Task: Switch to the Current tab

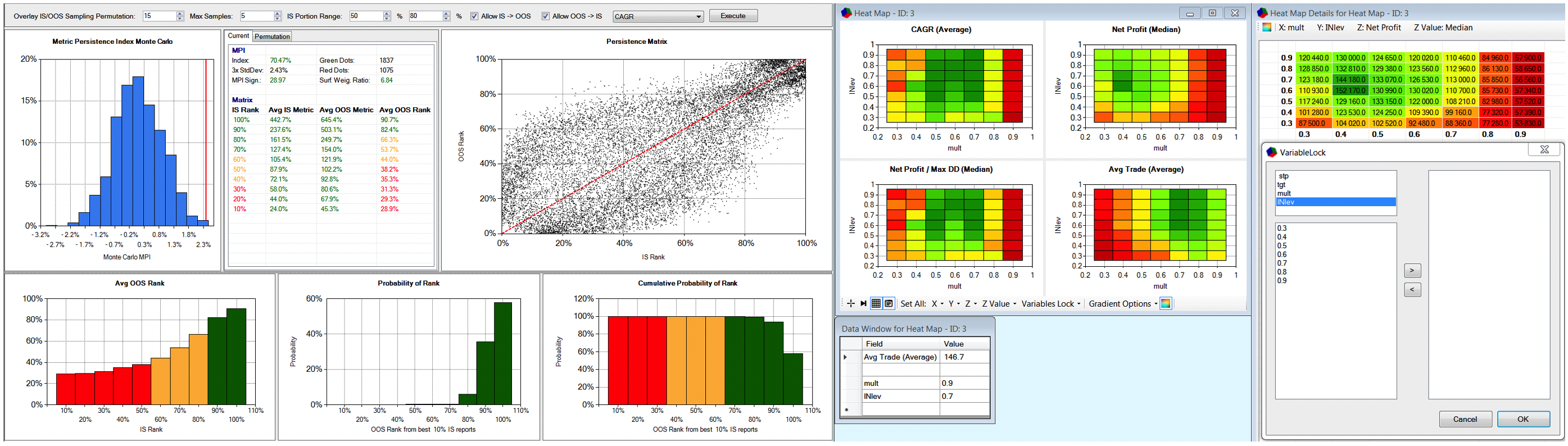Action: [x=238, y=36]
